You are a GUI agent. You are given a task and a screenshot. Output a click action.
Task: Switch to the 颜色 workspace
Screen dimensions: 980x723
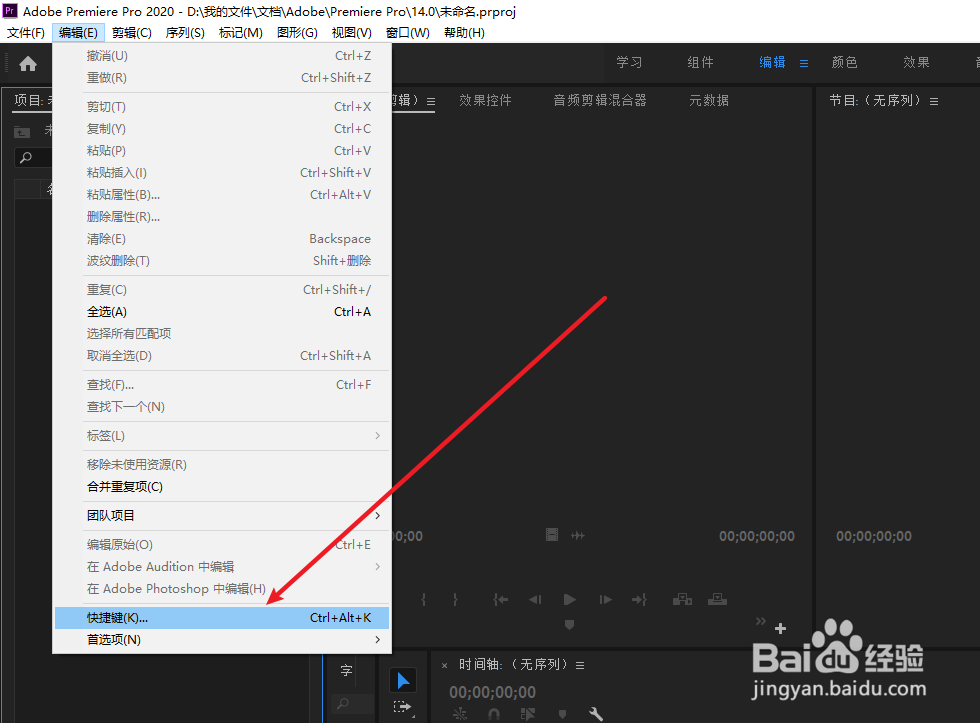point(844,62)
